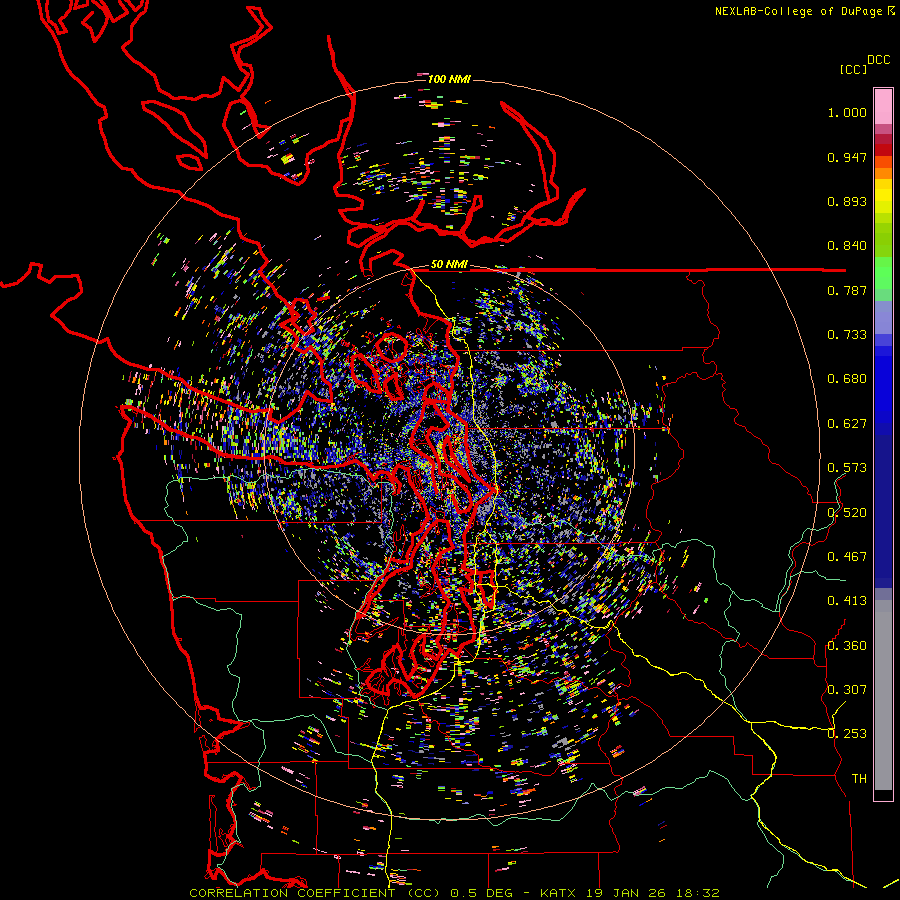Click the 18:32 timestamp in caption
Viewport: 900px width, 900px height.
(x=696, y=893)
